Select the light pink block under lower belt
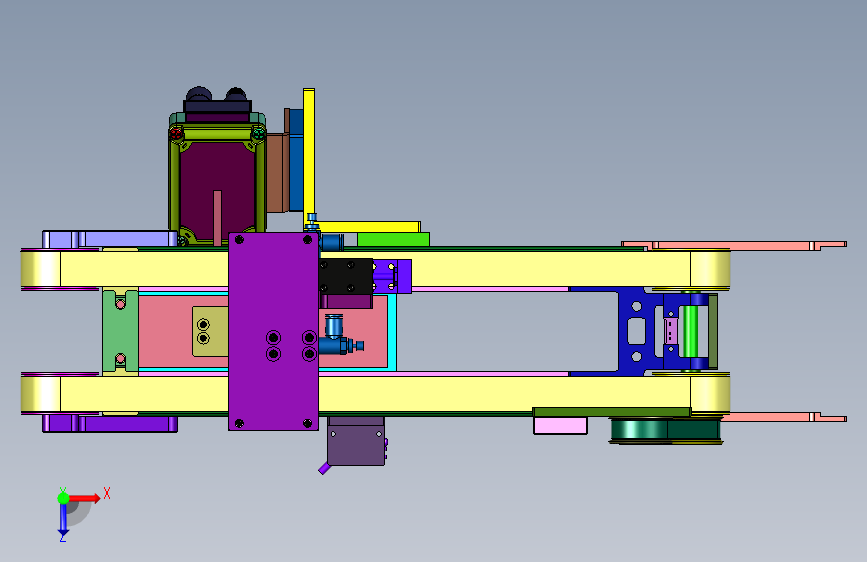This screenshot has width=867, height=562. click(x=560, y=425)
